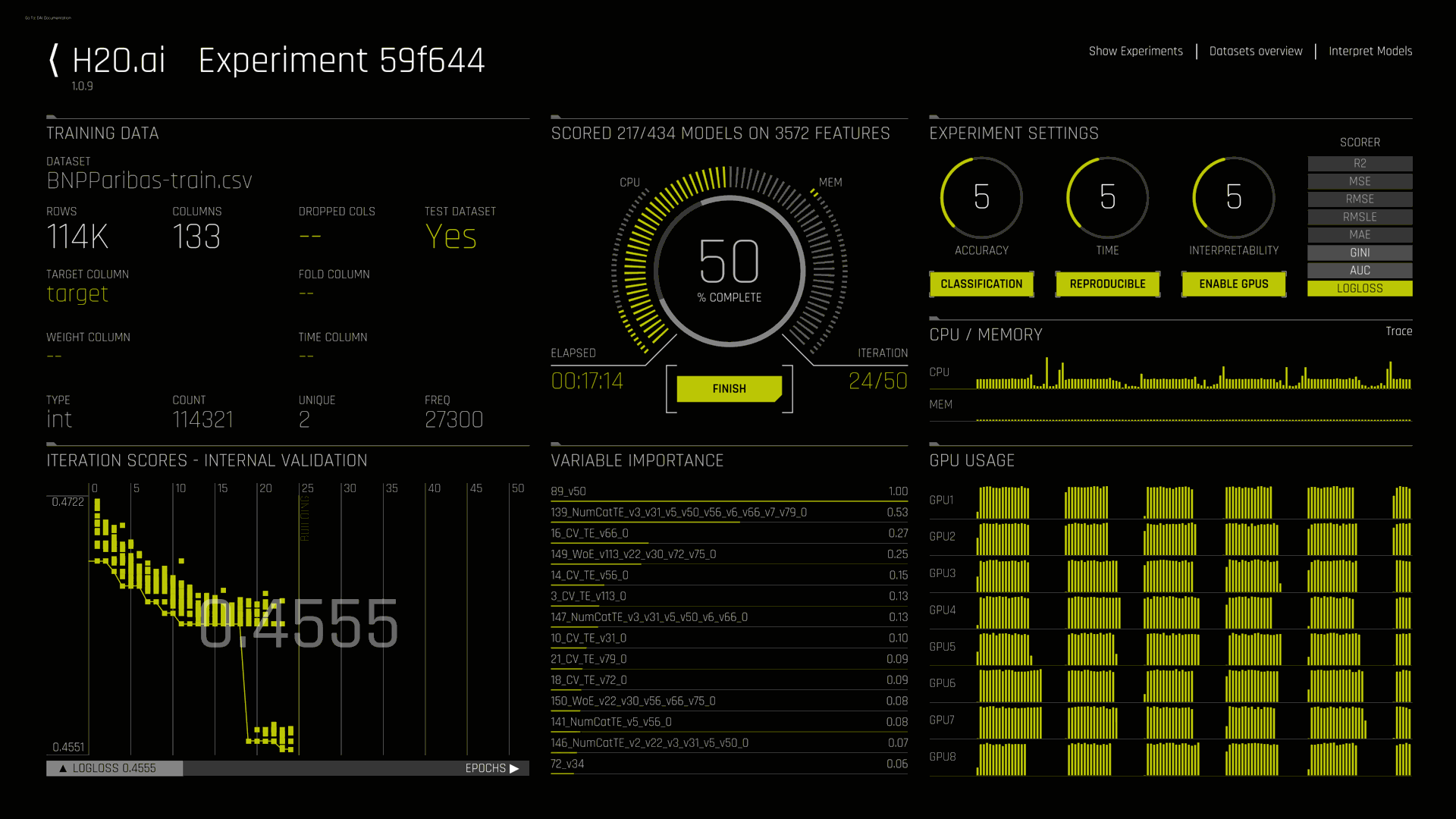This screenshot has height=819, width=1456.
Task: Select the R2 scorer
Action: [x=1360, y=163]
